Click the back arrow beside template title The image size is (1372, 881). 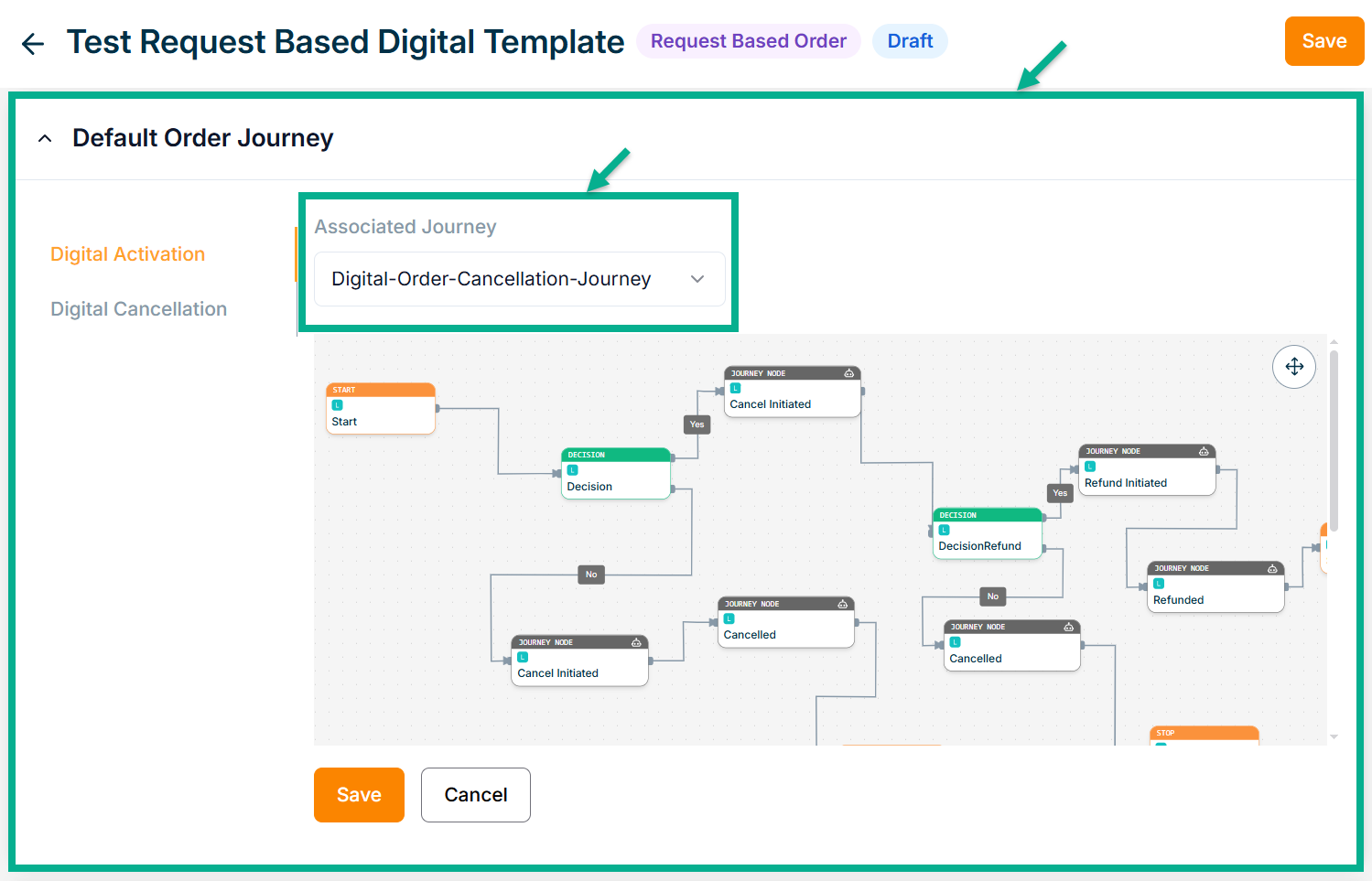33,43
